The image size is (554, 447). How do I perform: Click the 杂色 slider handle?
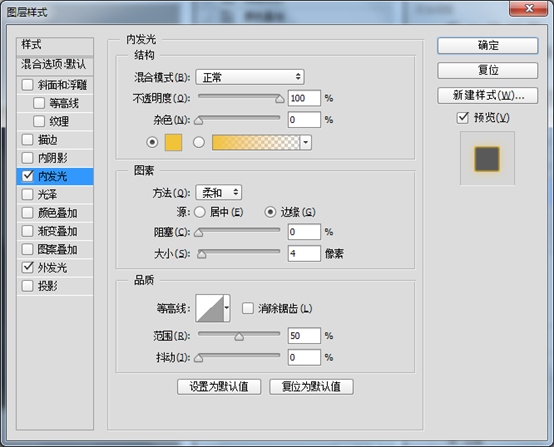point(199,121)
